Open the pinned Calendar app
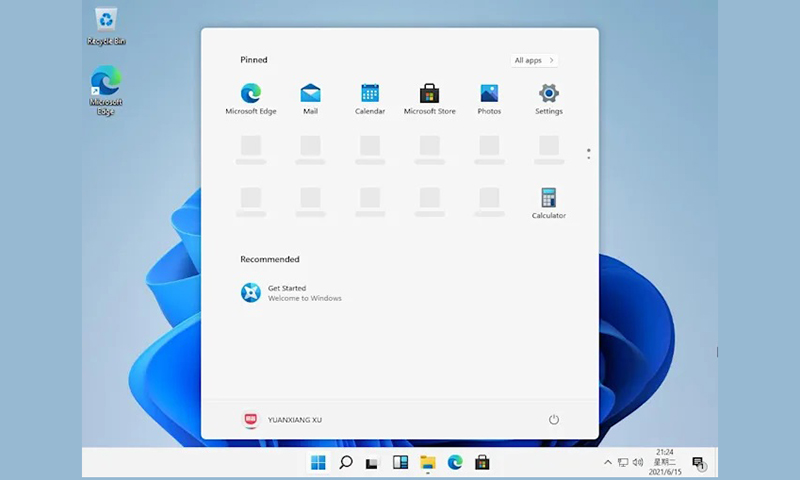This screenshot has height=480, width=800. coord(370,99)
